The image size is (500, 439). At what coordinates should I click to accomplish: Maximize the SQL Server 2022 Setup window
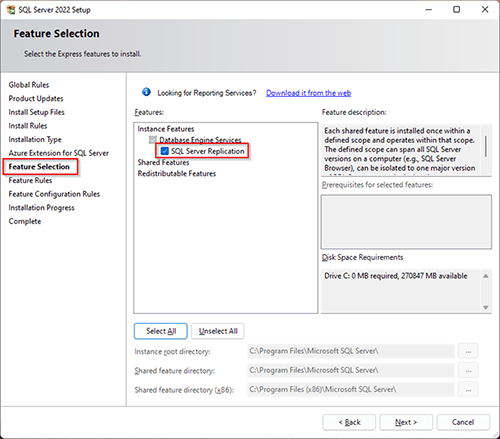456,9
